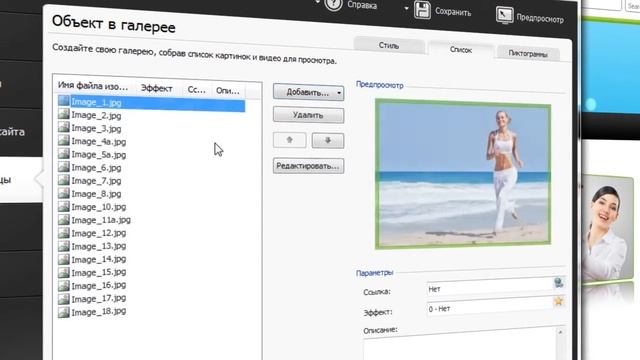Select Image_13.jpg in the list
640x360 pixels.
[x=99, y=246]
